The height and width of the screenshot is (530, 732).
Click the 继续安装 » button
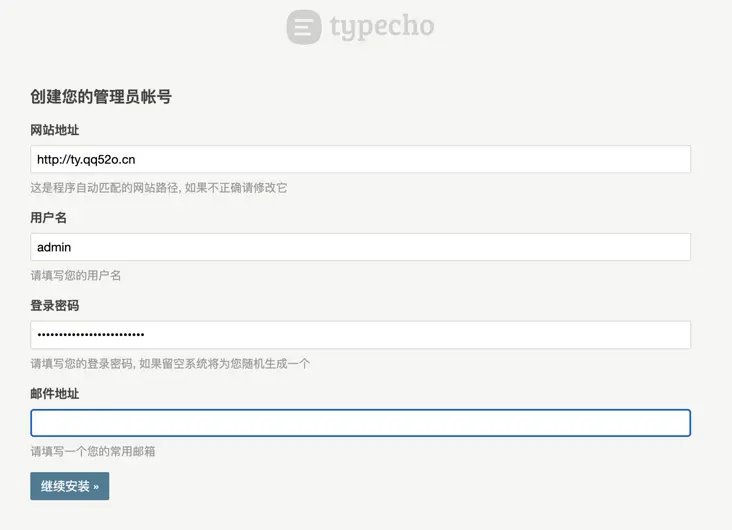[69, 486]
